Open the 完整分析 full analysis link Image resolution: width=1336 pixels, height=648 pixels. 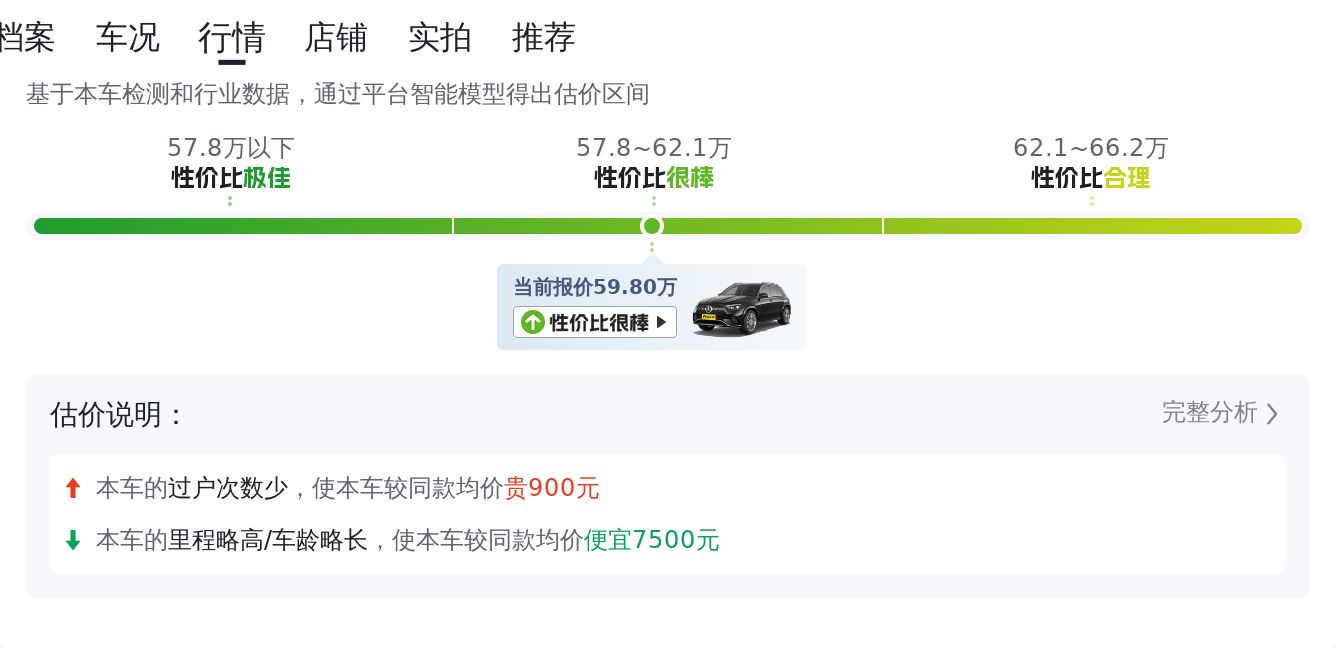click(x=1220, y=413)
